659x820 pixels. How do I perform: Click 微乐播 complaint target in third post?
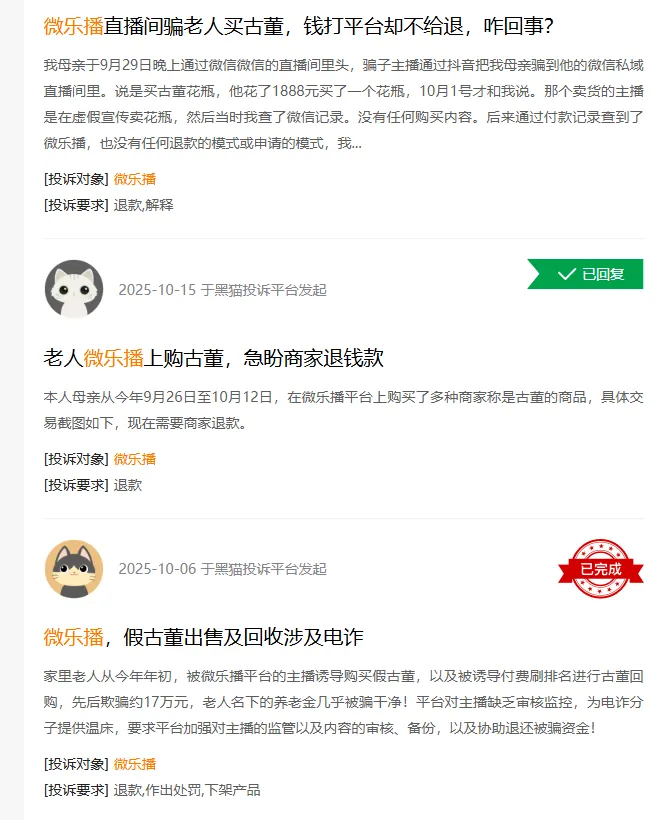[135, 764]
